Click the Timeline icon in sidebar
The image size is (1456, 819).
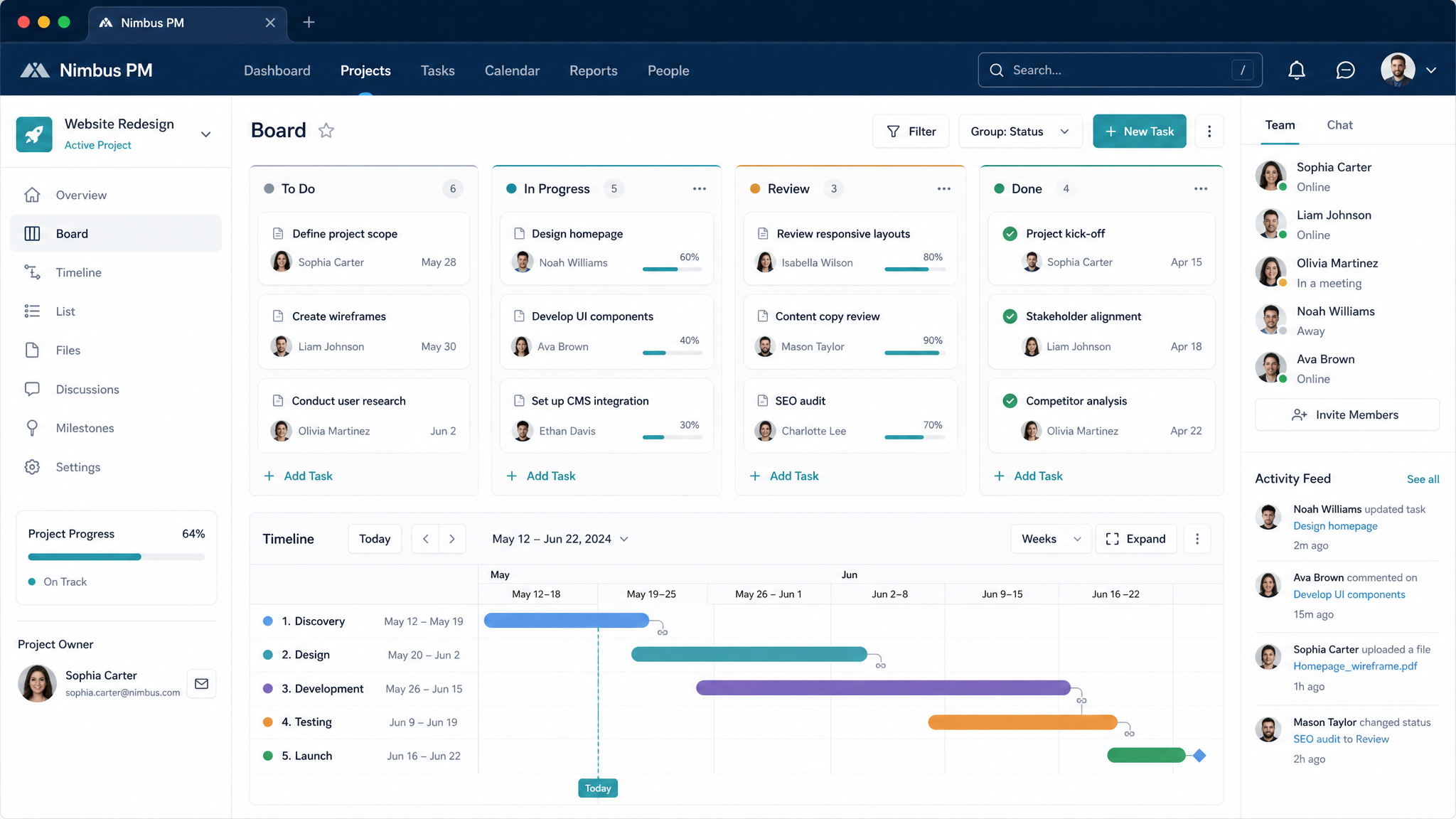click(32, 272)
